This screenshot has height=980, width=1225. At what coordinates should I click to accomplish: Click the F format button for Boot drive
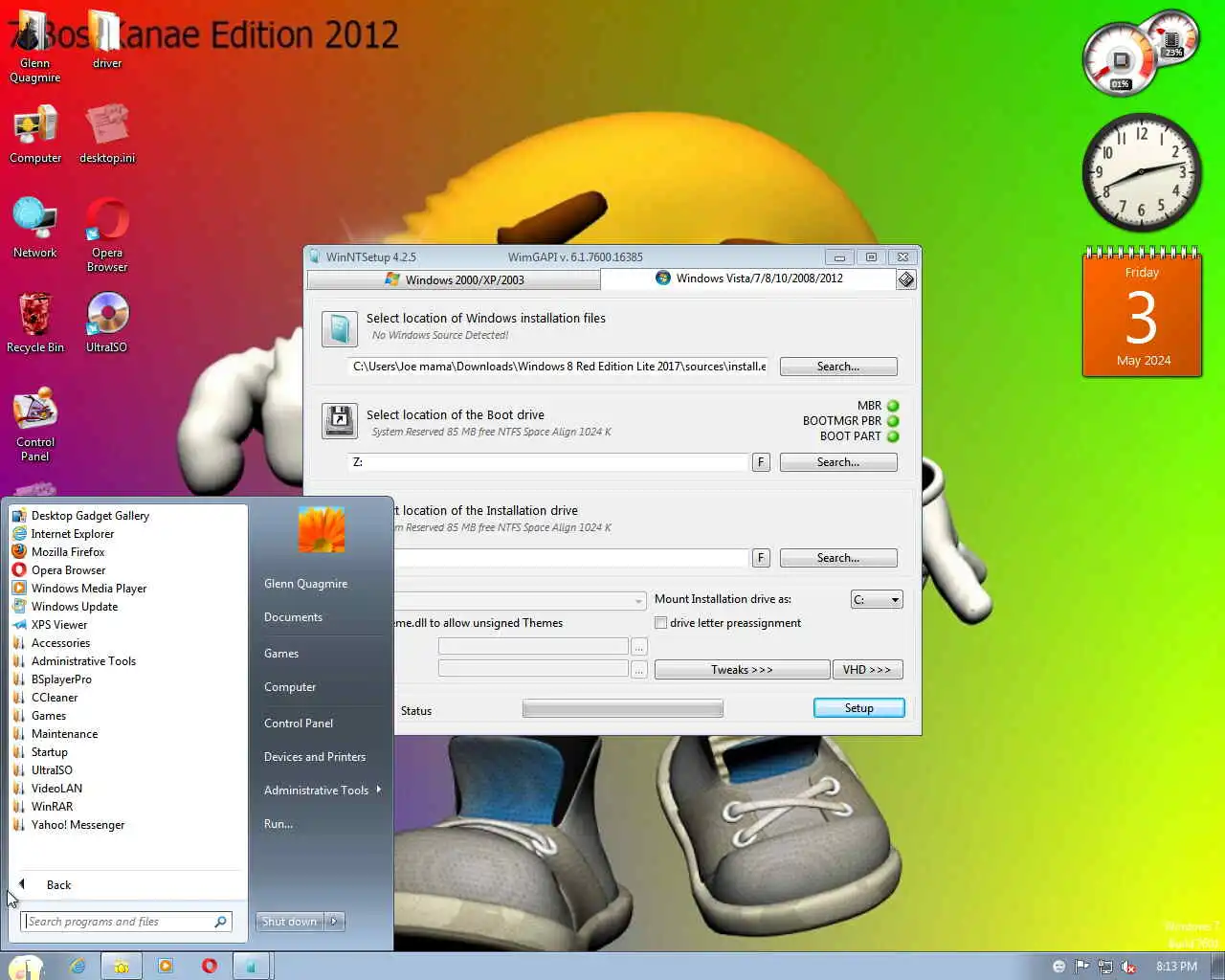coord(761,462)
